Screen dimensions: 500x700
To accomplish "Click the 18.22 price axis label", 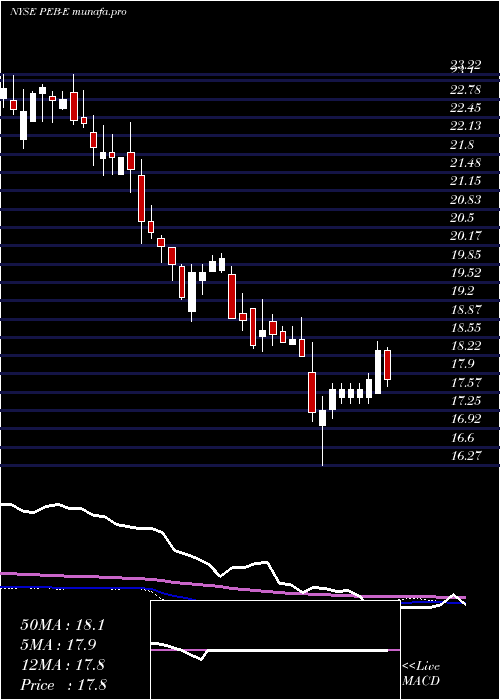I will click(466, 346).
